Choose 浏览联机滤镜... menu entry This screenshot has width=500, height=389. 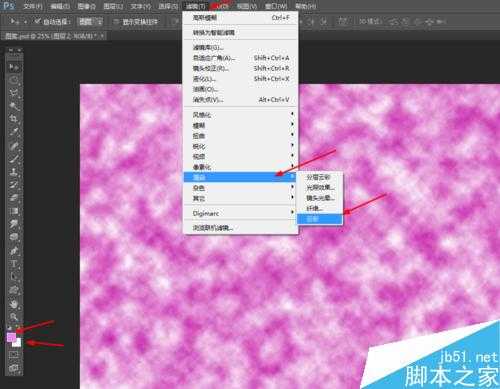(x=240, y=228)
